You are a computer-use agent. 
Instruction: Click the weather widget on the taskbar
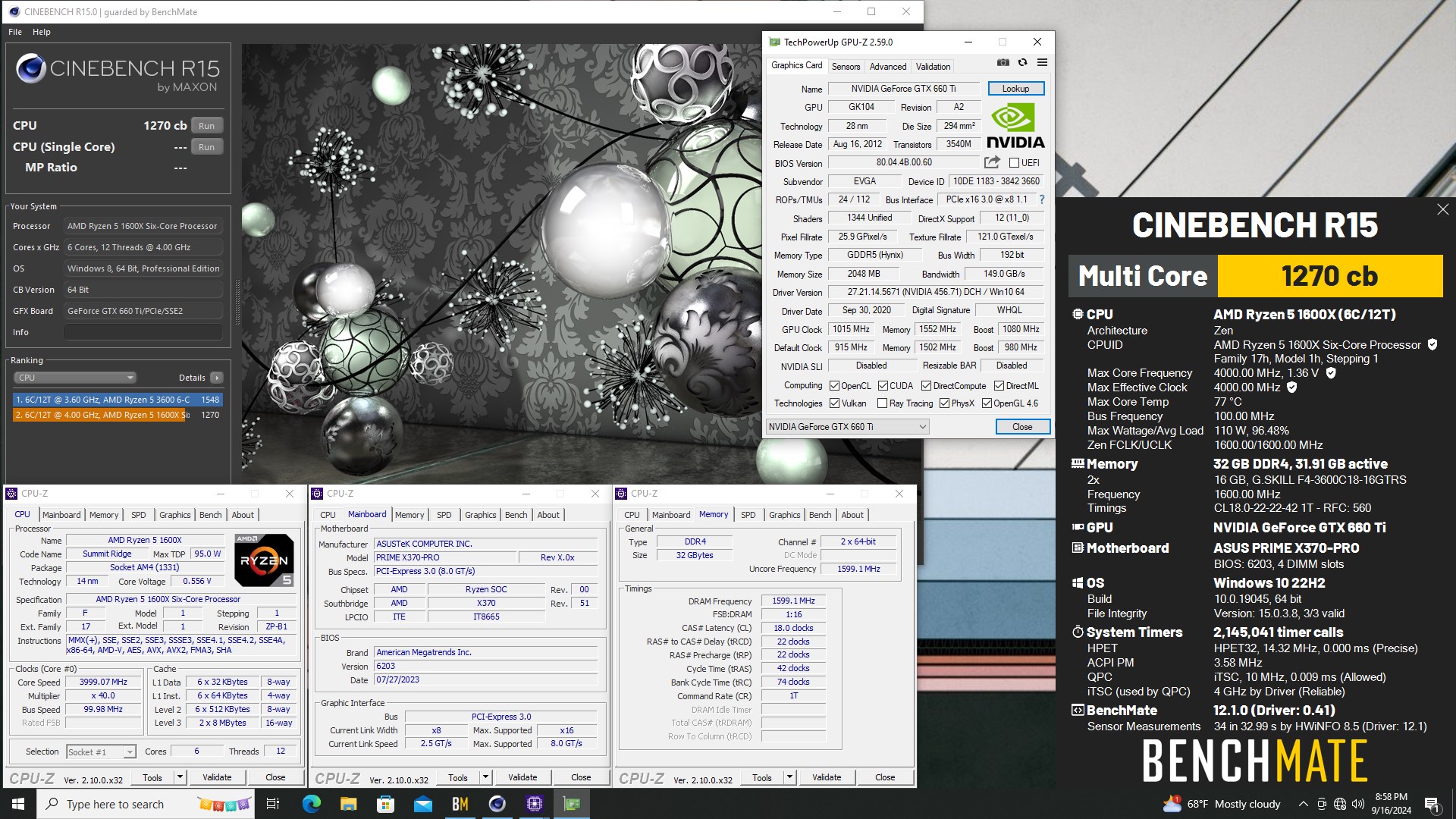[x=1222, y=804]
